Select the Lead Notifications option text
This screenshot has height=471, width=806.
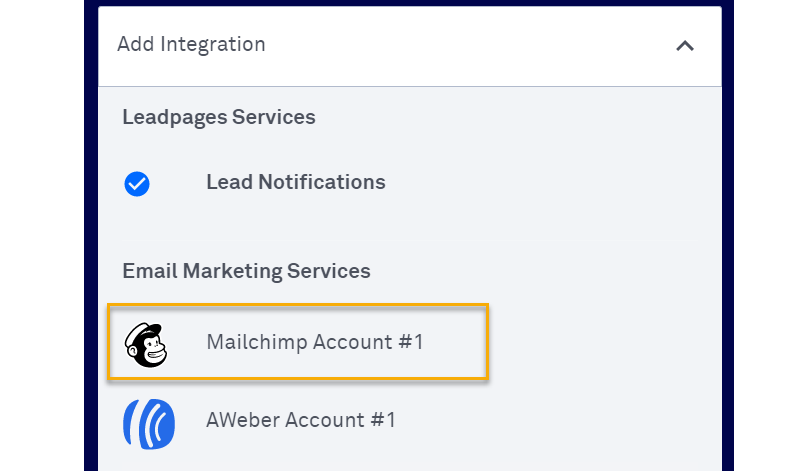click(x=295, y=183)
